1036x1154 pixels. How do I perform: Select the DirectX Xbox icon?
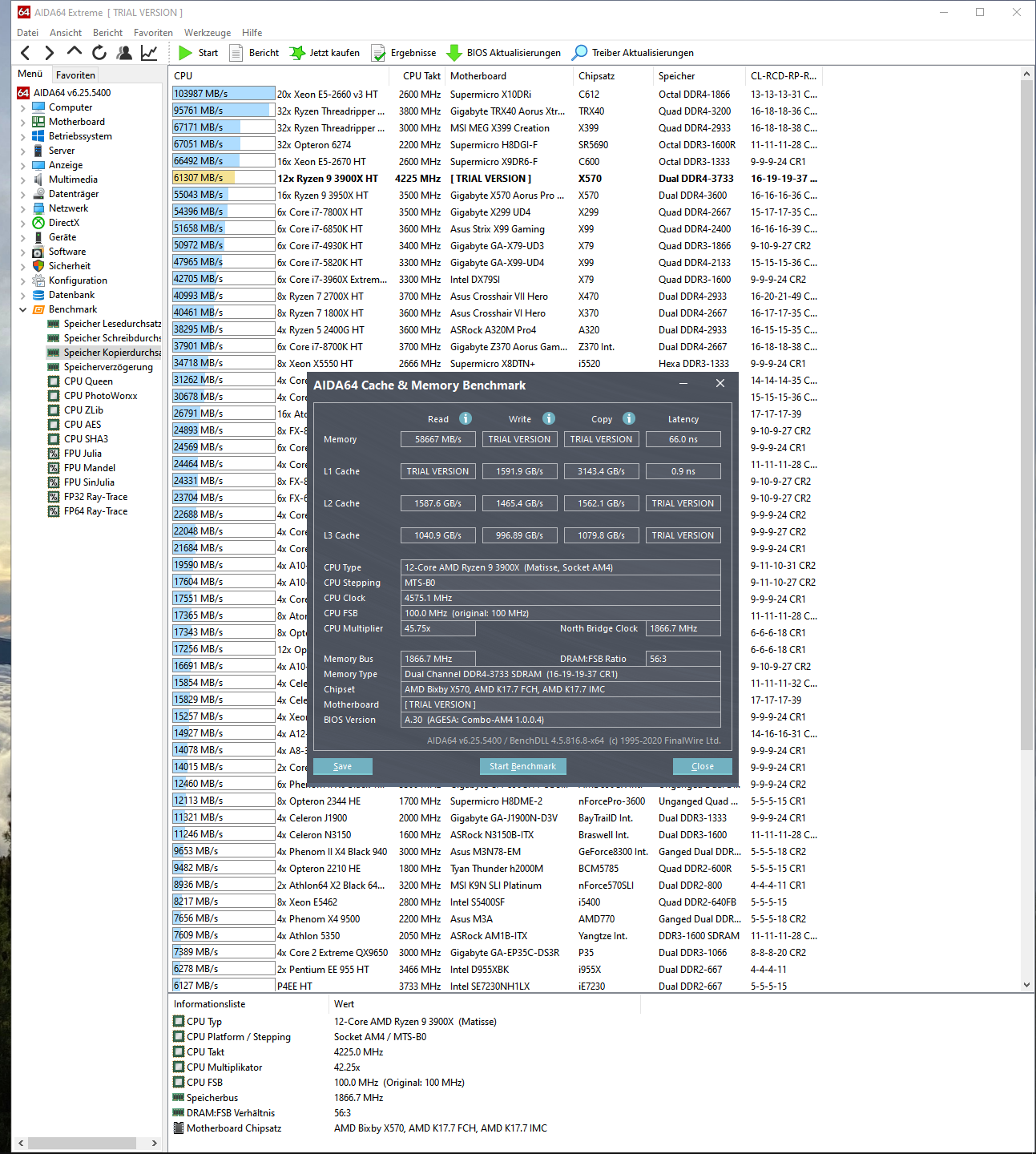tap(38, 223)
